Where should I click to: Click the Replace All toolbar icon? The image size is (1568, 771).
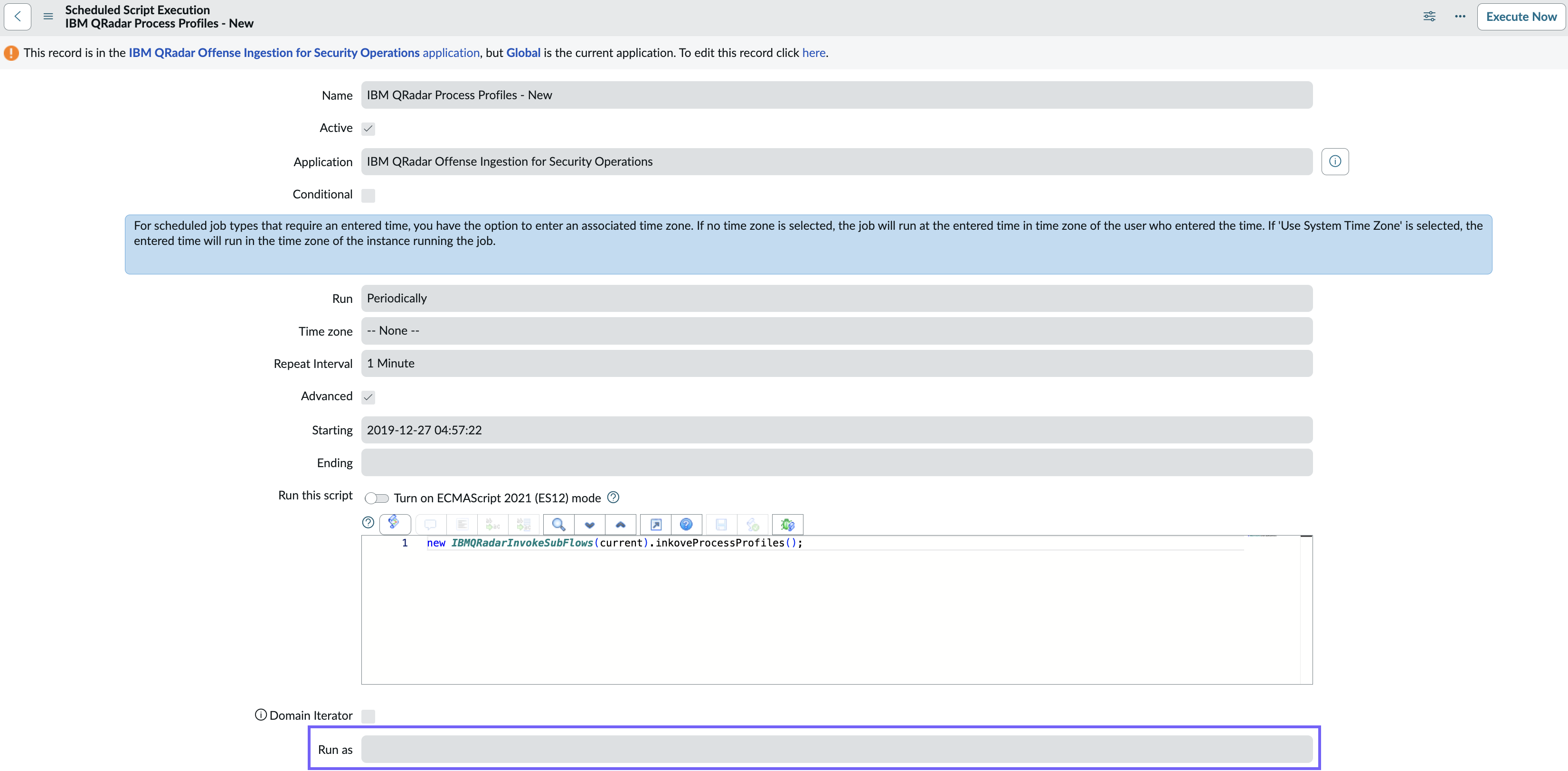click(523, 524)
